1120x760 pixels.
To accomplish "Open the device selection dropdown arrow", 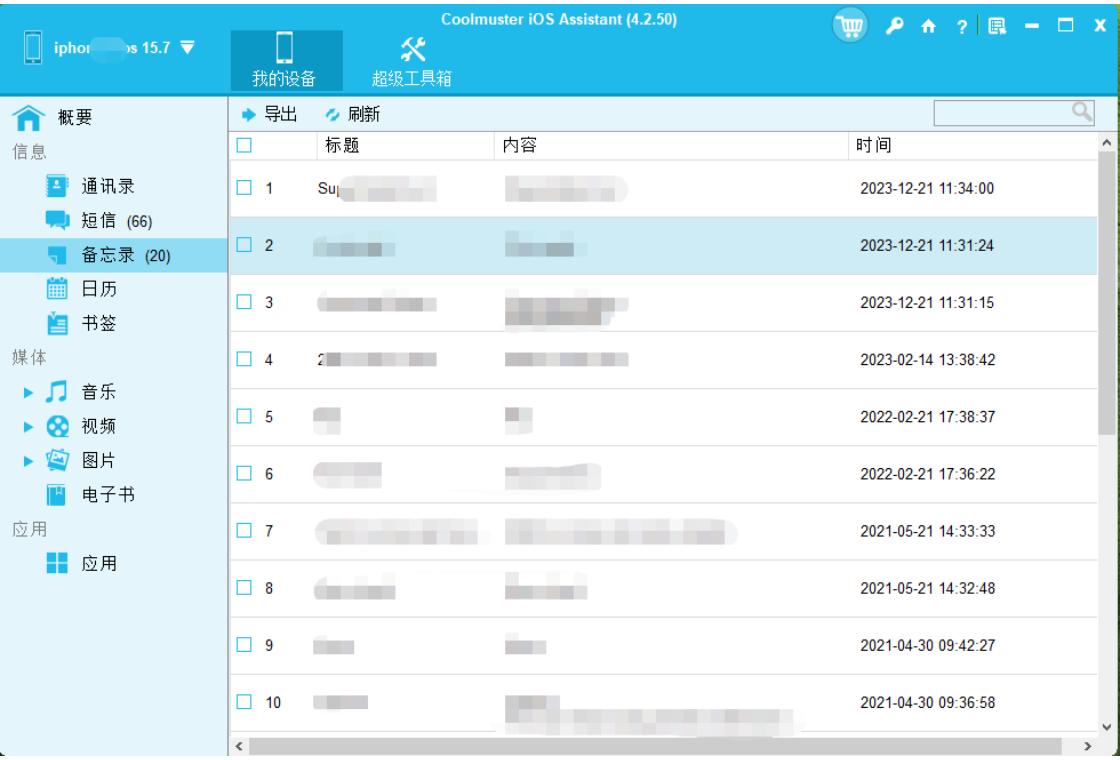I will coord(187,48).
